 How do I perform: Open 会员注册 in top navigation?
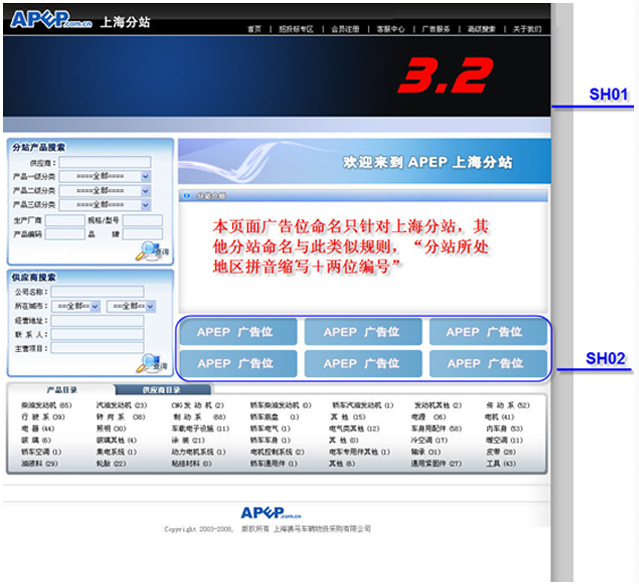pos(345,29)
